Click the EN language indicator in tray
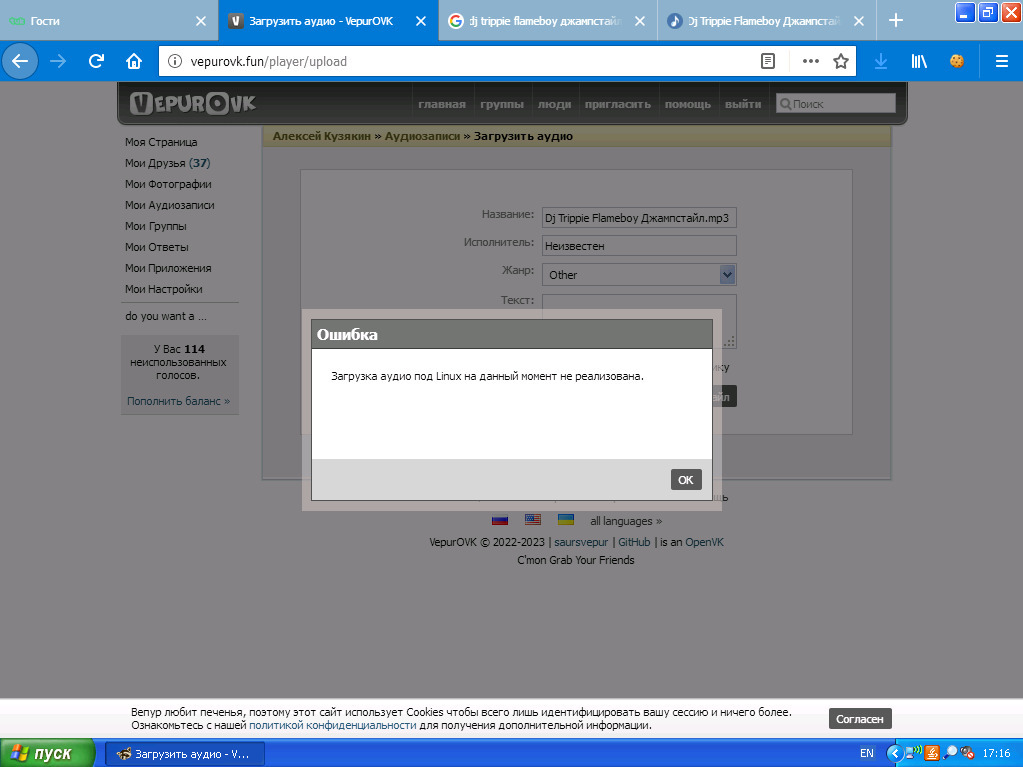This screenshot has height=767, width=1023. click(866, 753)
